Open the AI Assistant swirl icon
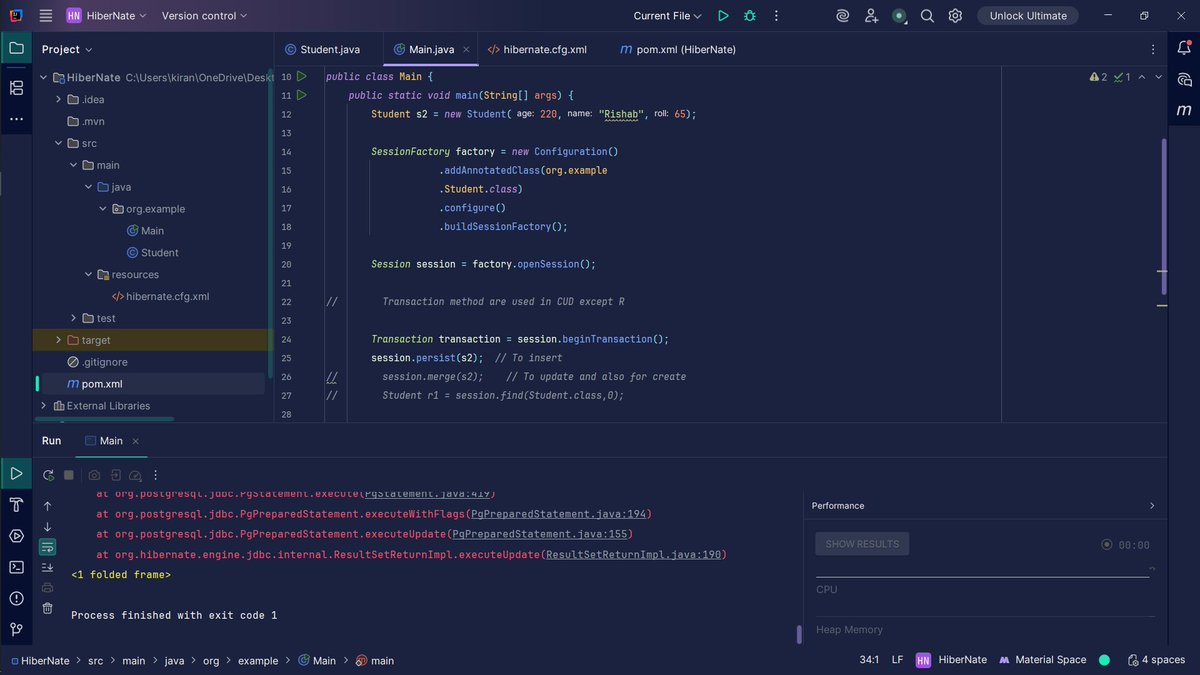 point(843,16)
